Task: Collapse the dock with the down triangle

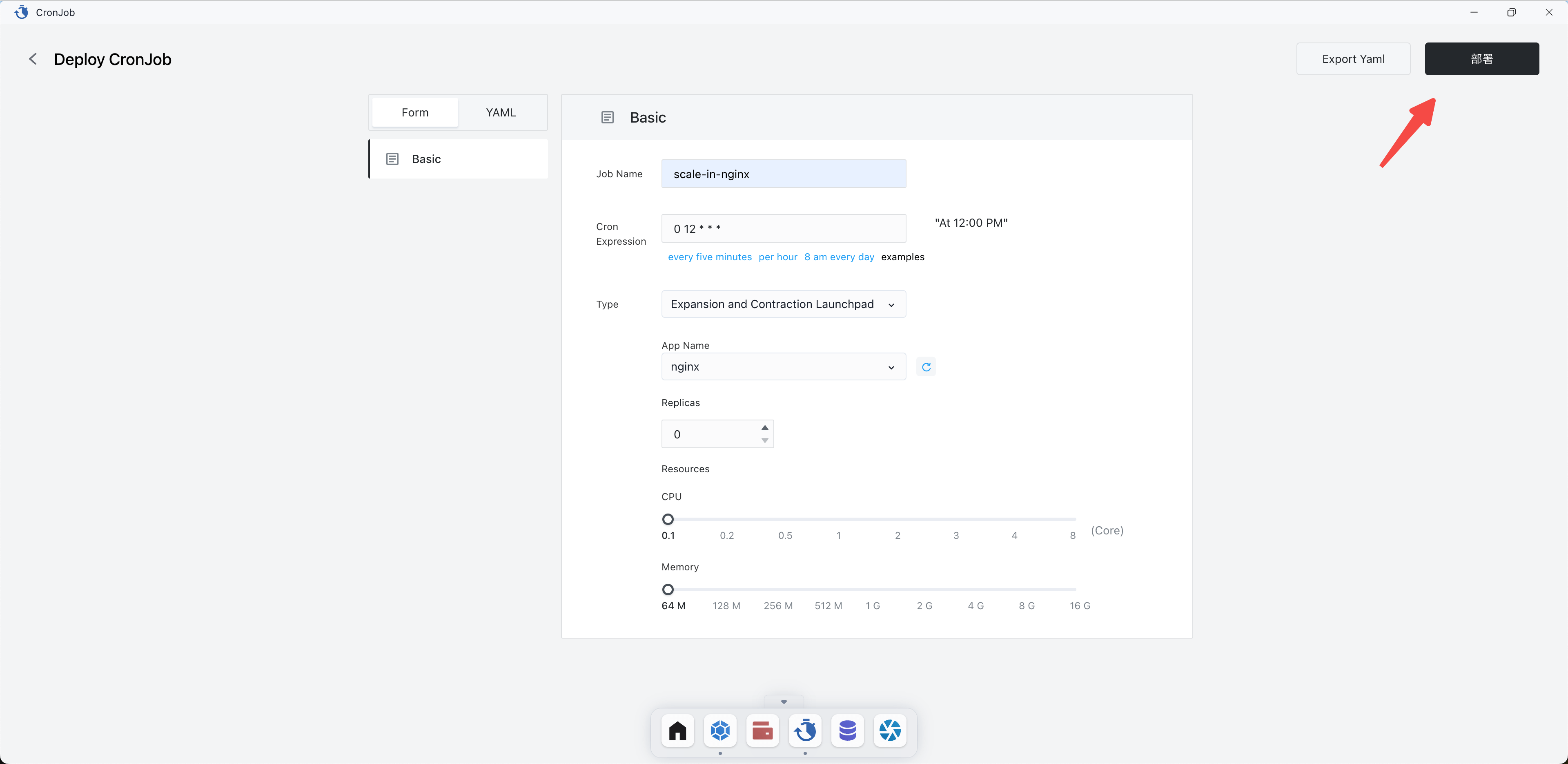Action: 784,702
